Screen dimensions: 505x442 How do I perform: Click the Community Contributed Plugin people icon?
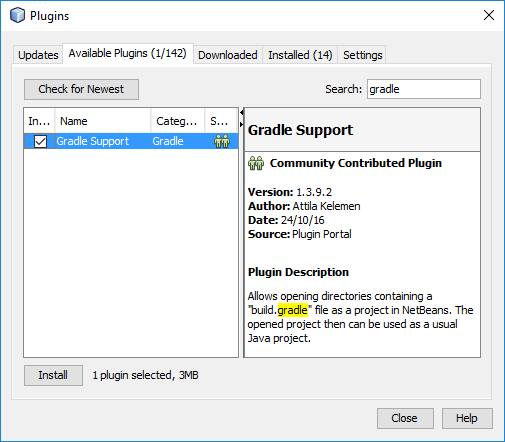[x=256, y=163]
